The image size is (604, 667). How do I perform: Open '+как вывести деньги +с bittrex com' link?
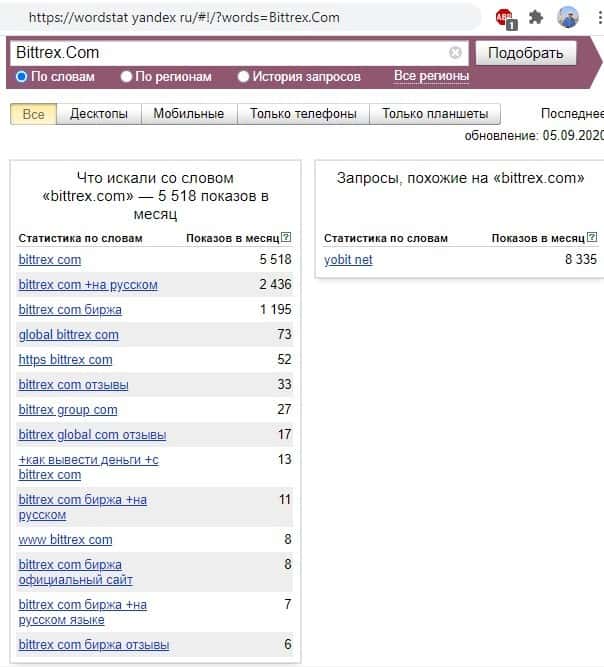pos(88,467)
